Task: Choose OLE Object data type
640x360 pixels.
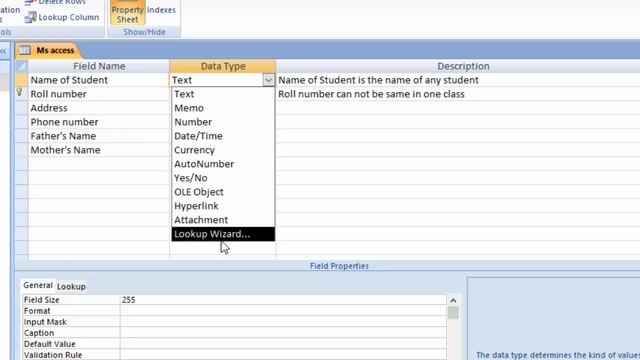Action: (x=223, y=192)
